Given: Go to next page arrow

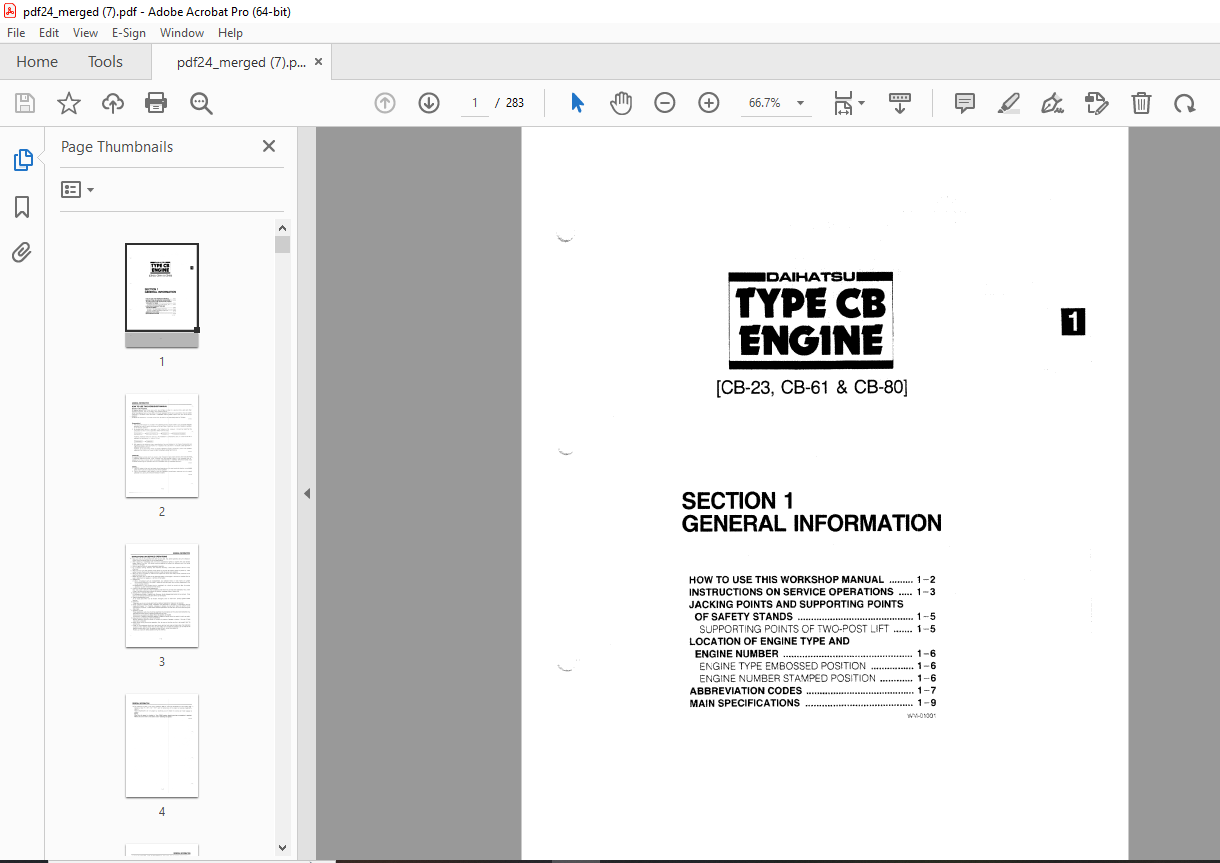Looking at the screenshot, I should coord(429,103).
